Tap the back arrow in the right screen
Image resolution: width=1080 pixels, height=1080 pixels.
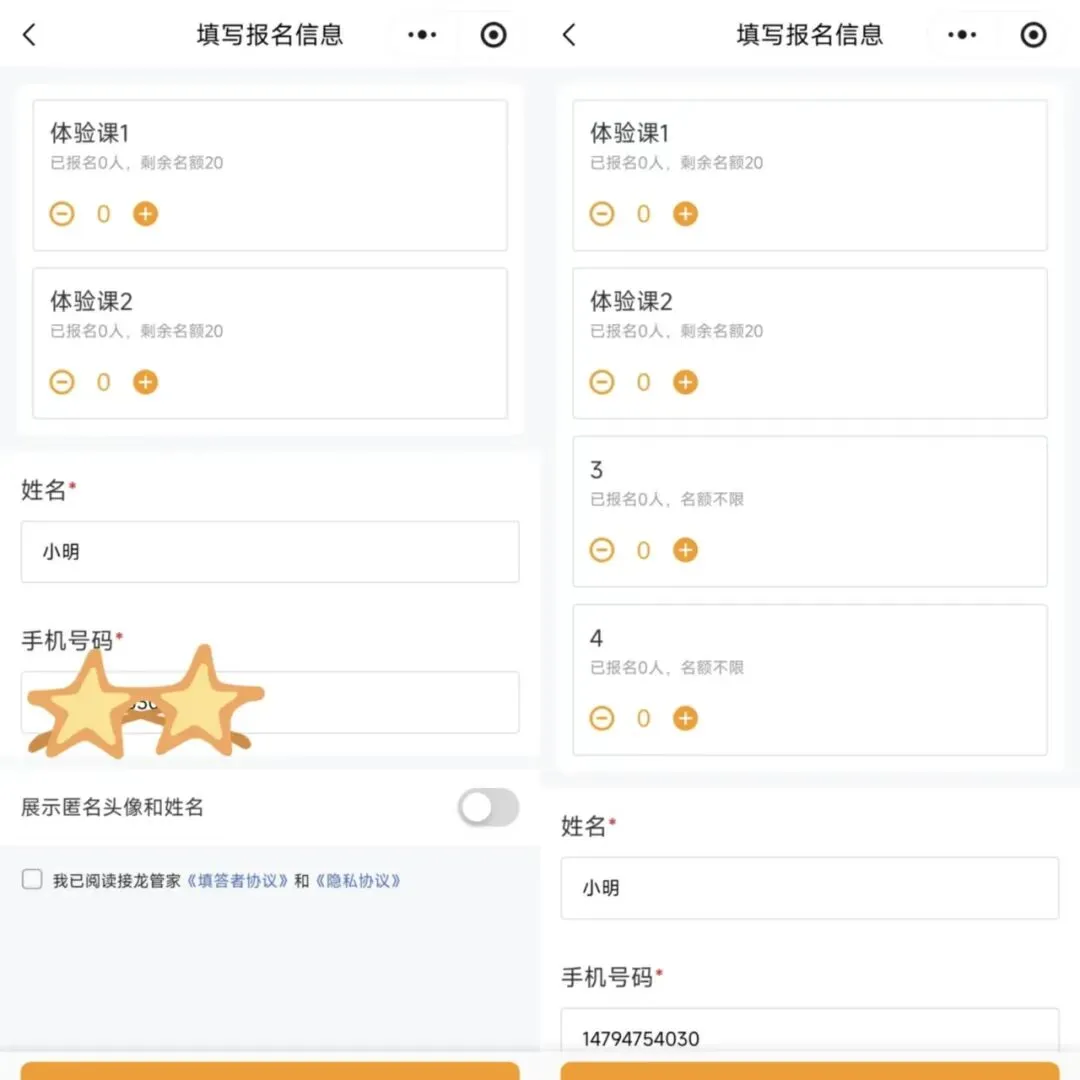(569, 34)
